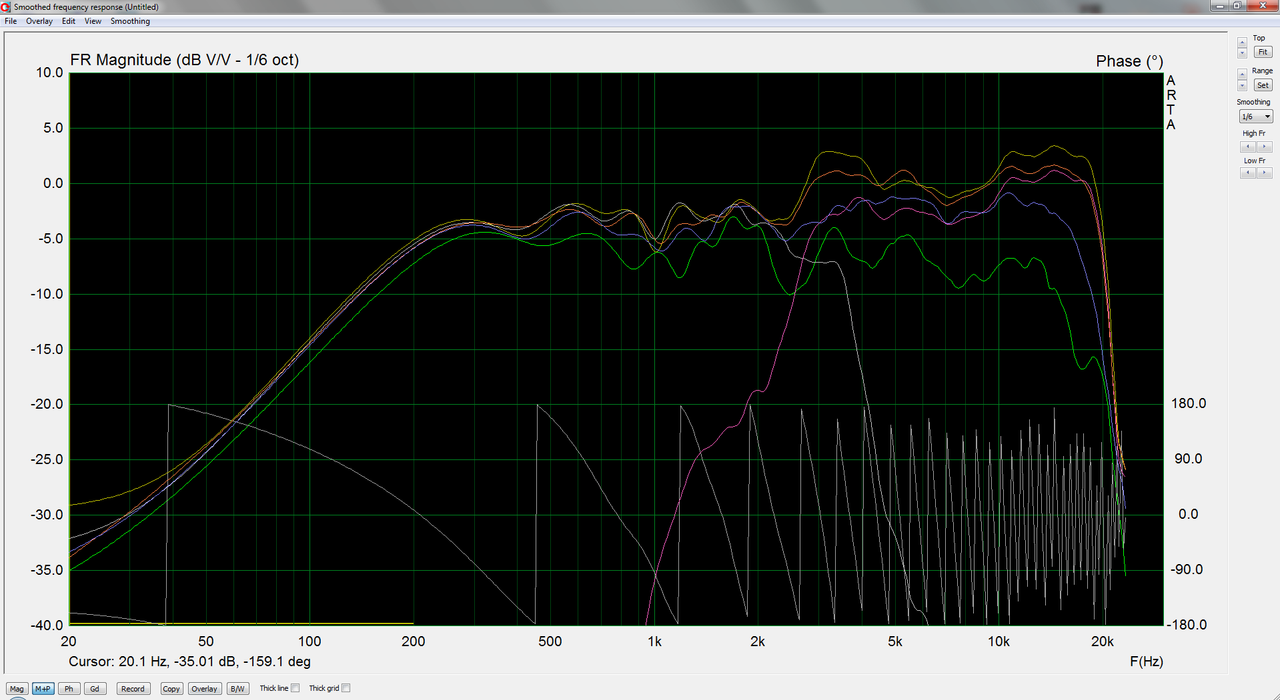Maximize the Smoothed frequency response window
Viewport: 1280px width, 700px height.
click(x=1237, y=5)
